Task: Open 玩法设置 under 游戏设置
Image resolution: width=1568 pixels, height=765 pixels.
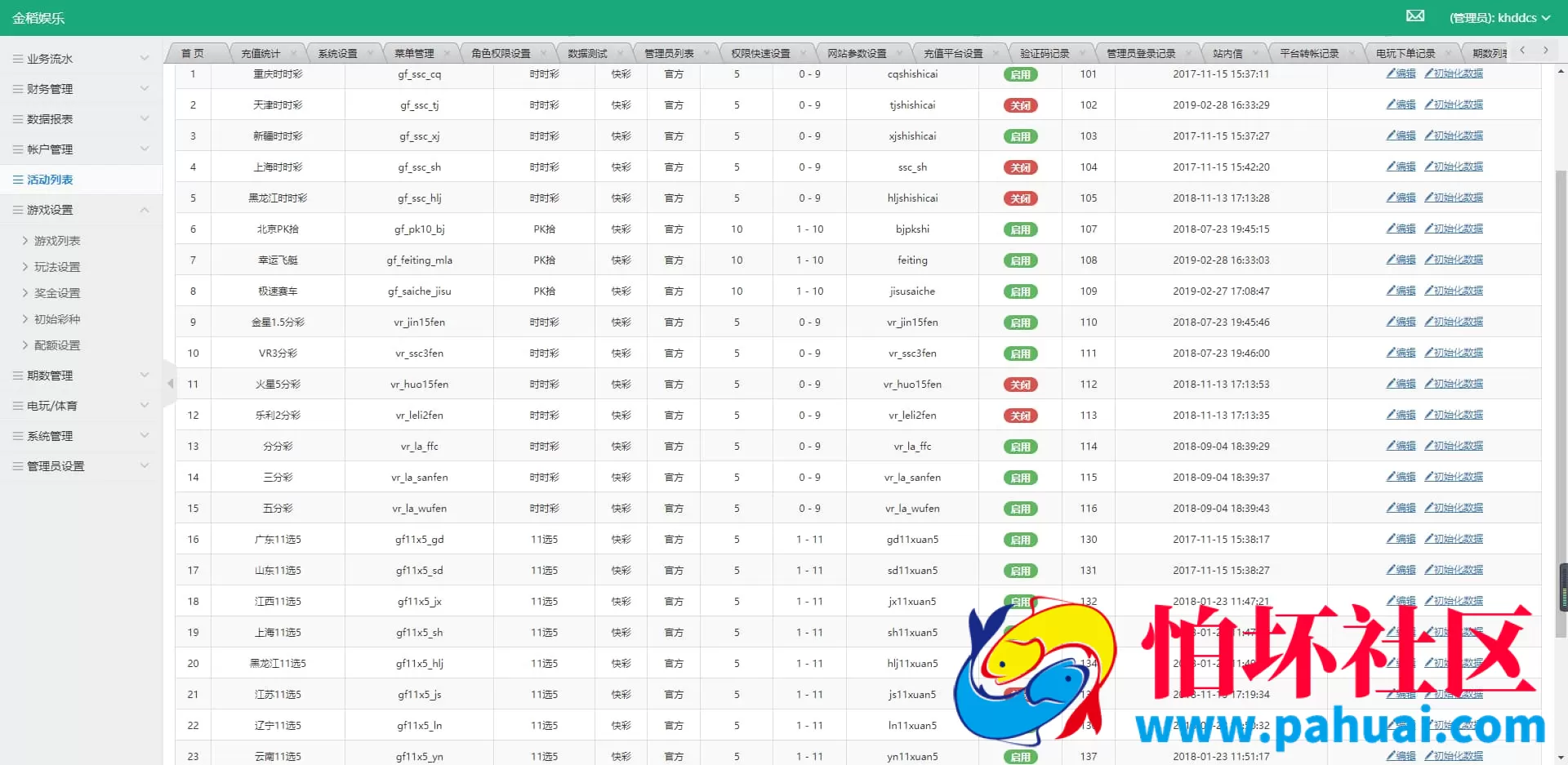Action: coord(57,267)
